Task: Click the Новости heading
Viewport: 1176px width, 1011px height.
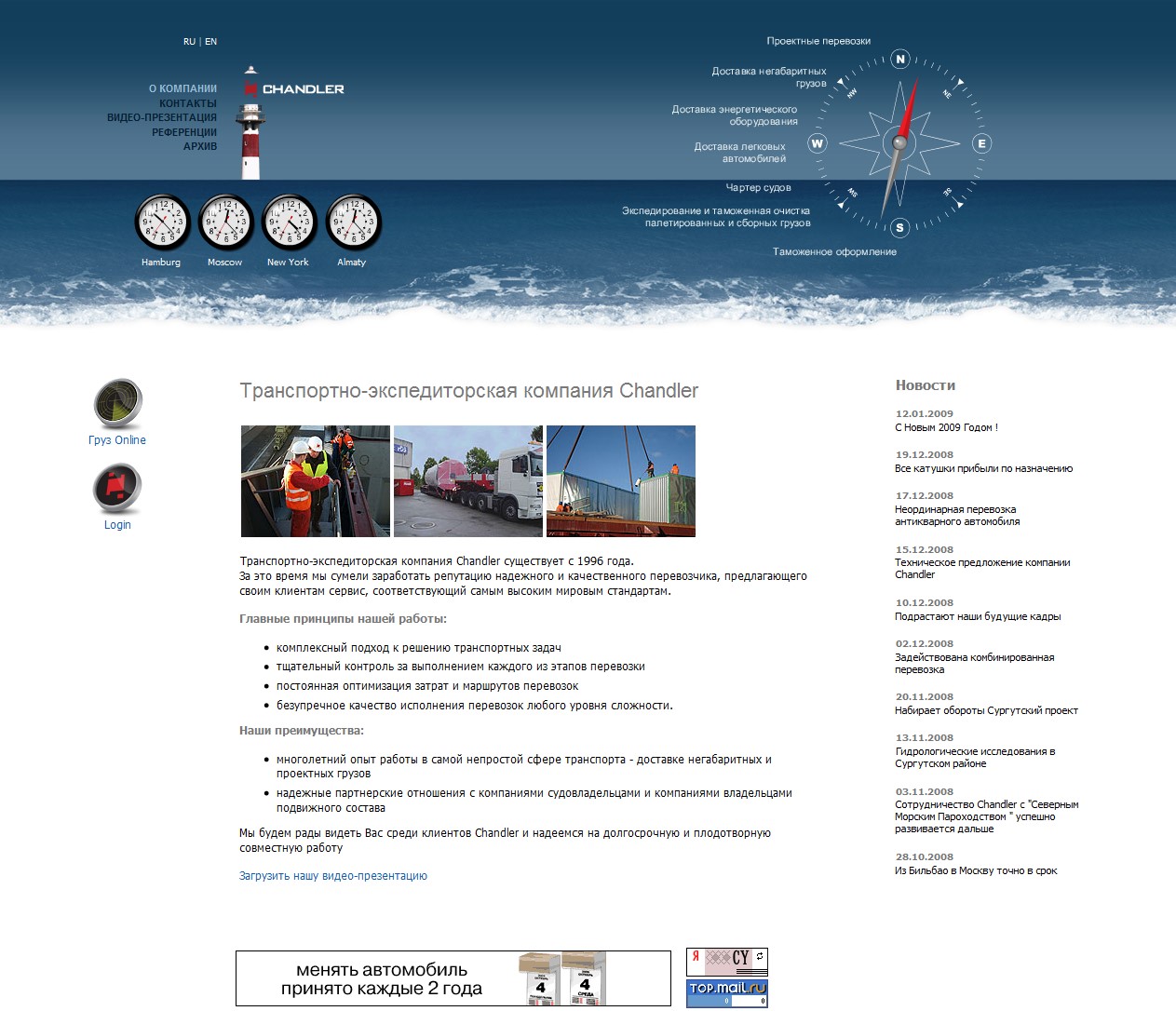Action: point(926,385)
